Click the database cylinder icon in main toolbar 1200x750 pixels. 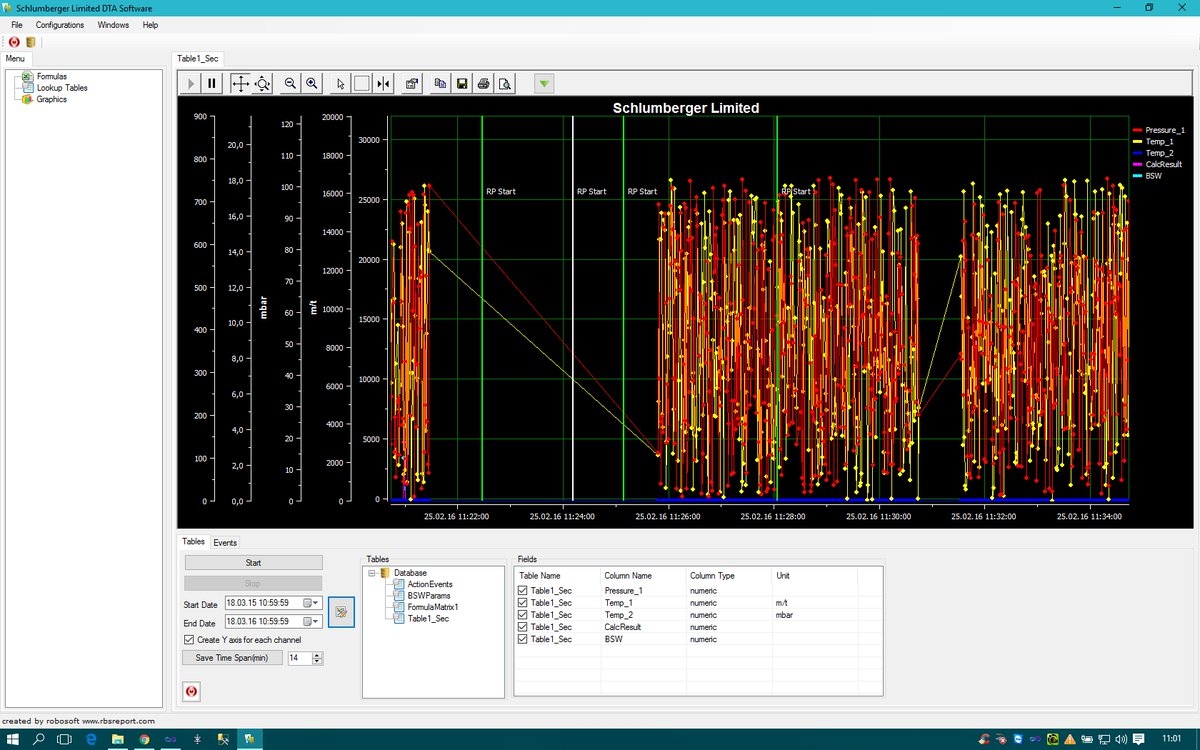pos(30,42)
